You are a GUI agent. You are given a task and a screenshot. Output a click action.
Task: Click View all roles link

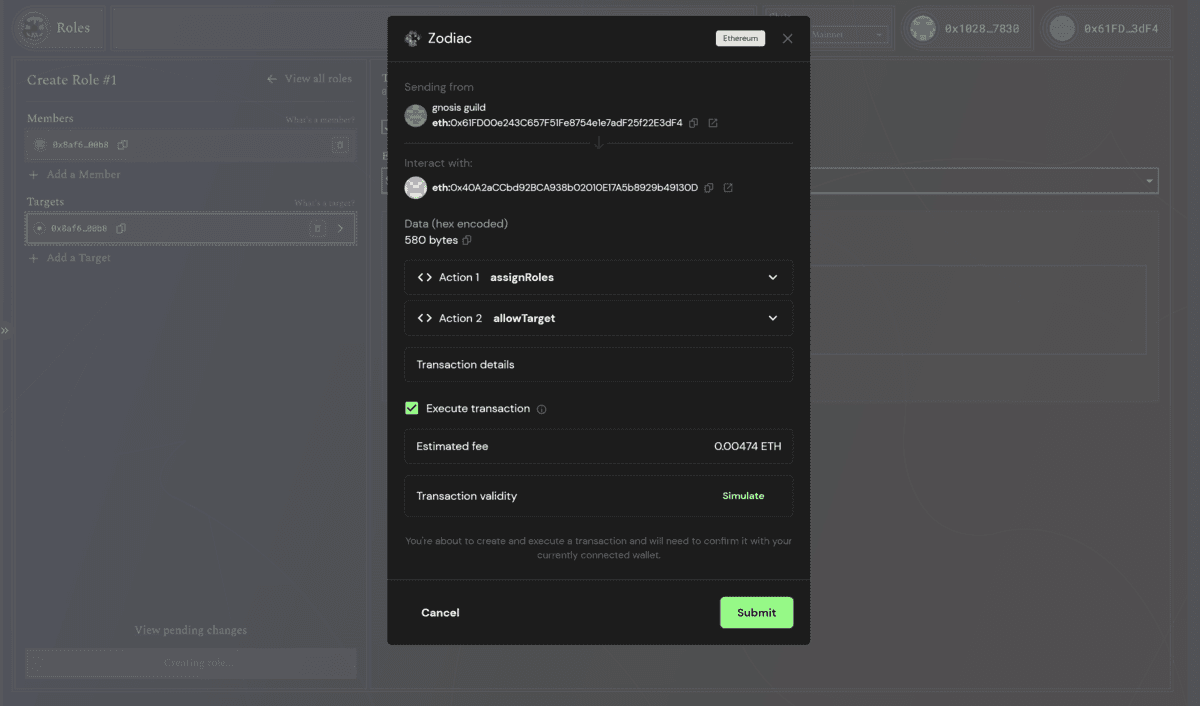coord(310,79)
